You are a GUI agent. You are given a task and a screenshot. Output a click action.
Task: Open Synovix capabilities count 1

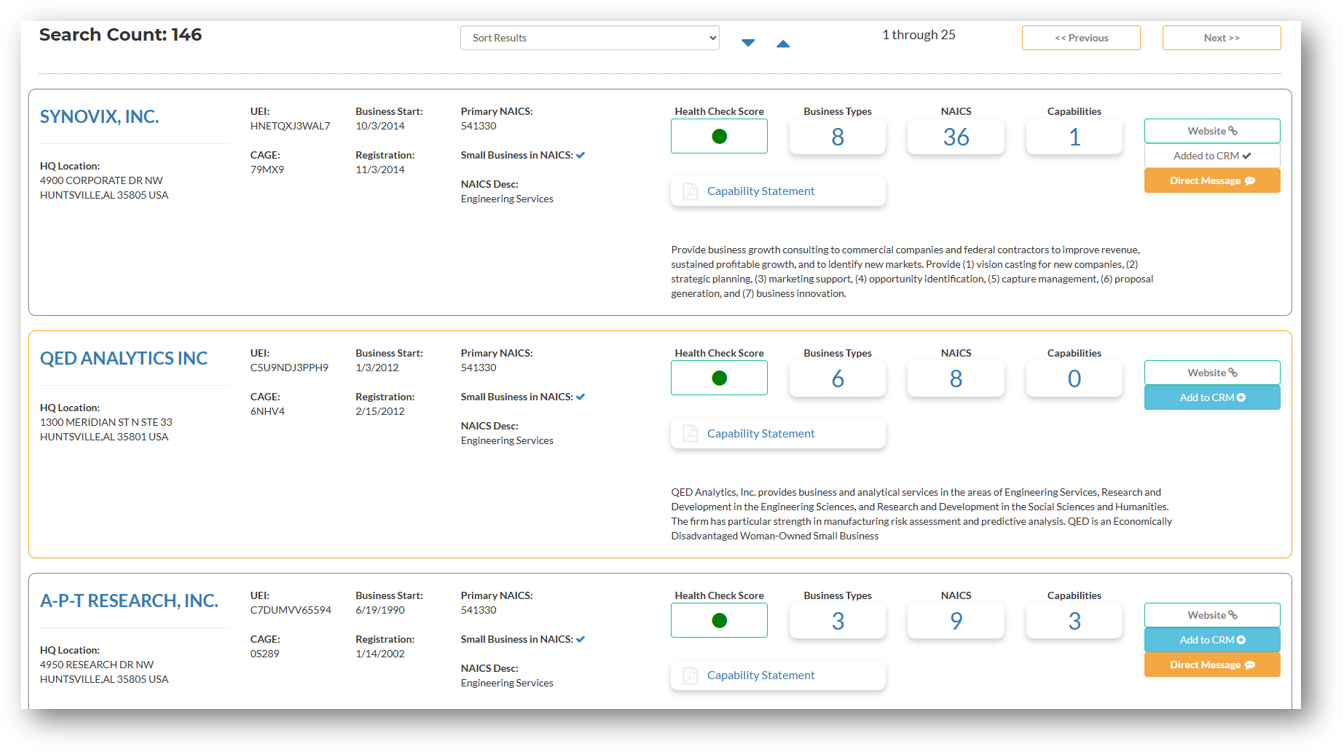(1074, 137)
